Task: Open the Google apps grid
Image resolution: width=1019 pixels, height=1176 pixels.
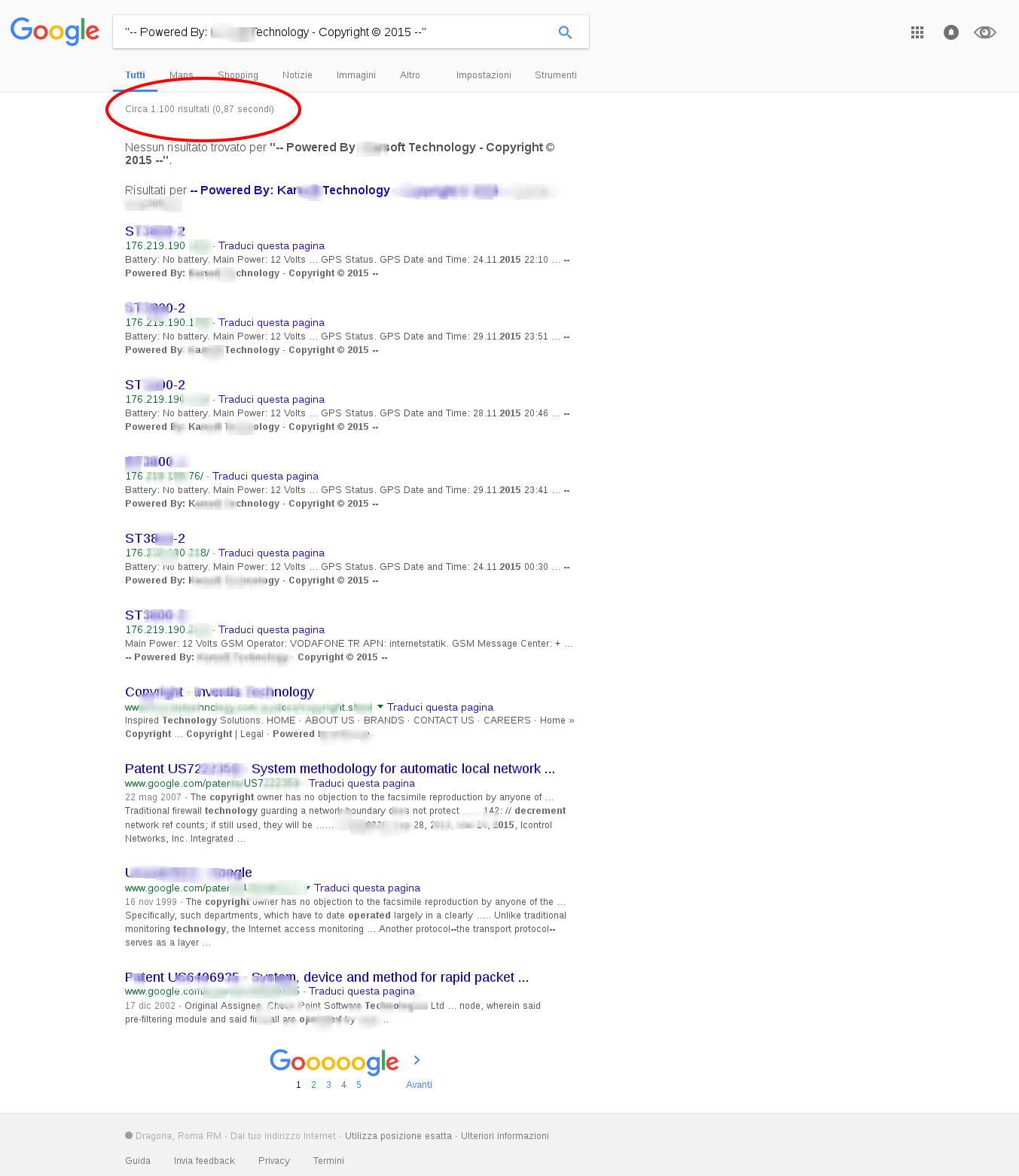Action: coord(917,32)
